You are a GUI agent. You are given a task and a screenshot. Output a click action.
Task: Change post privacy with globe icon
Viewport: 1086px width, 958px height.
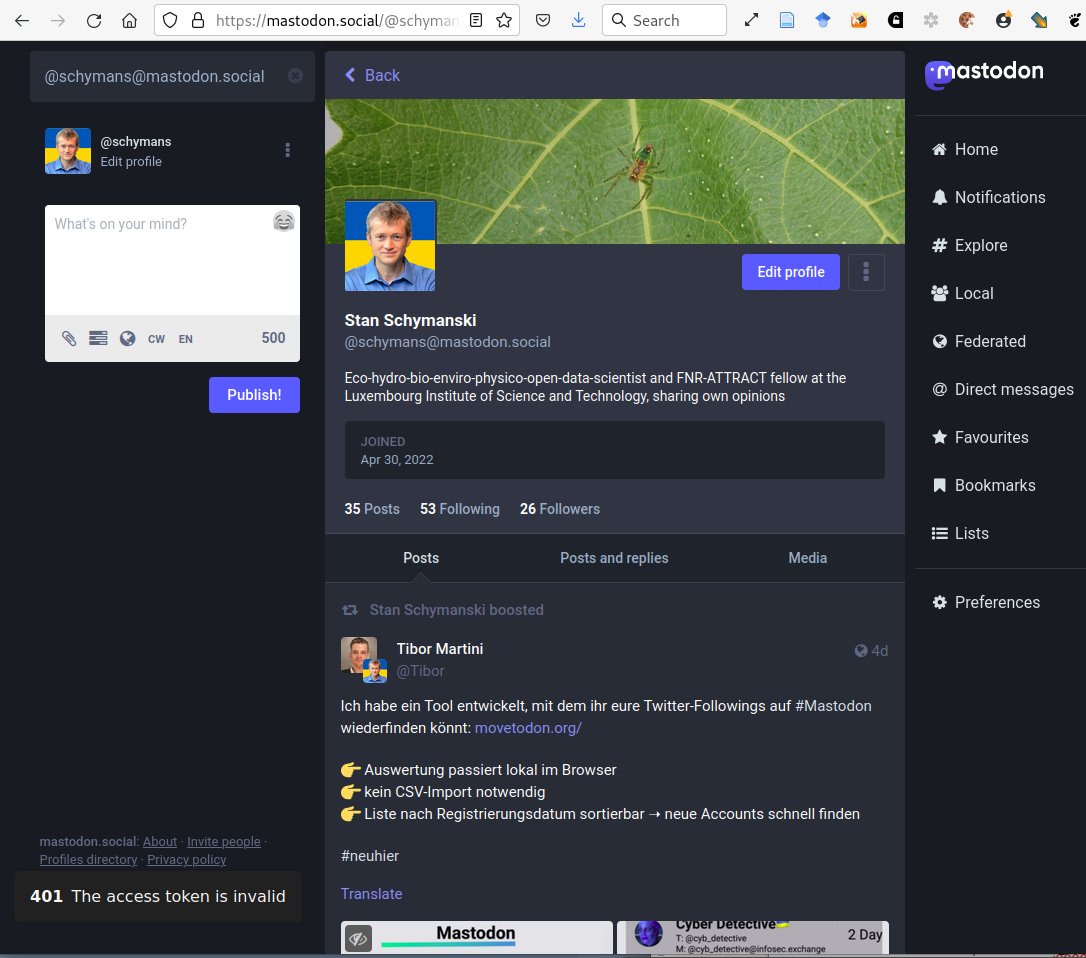(127, 338)
